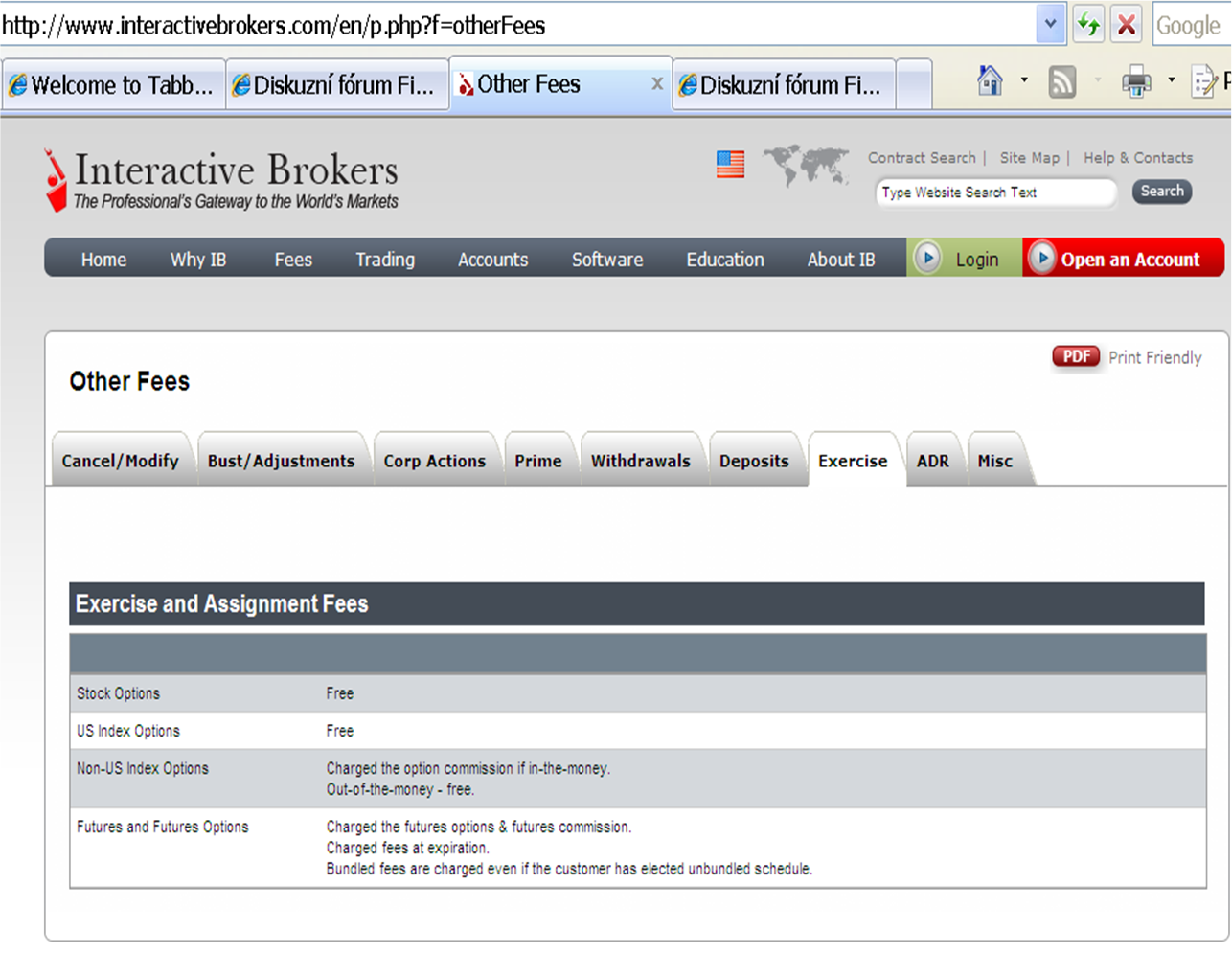Image resolution: width=1232 pixels, height=953 pixels.
Task: Open the Print Friendly link
Action: [x=1154, y=357]
